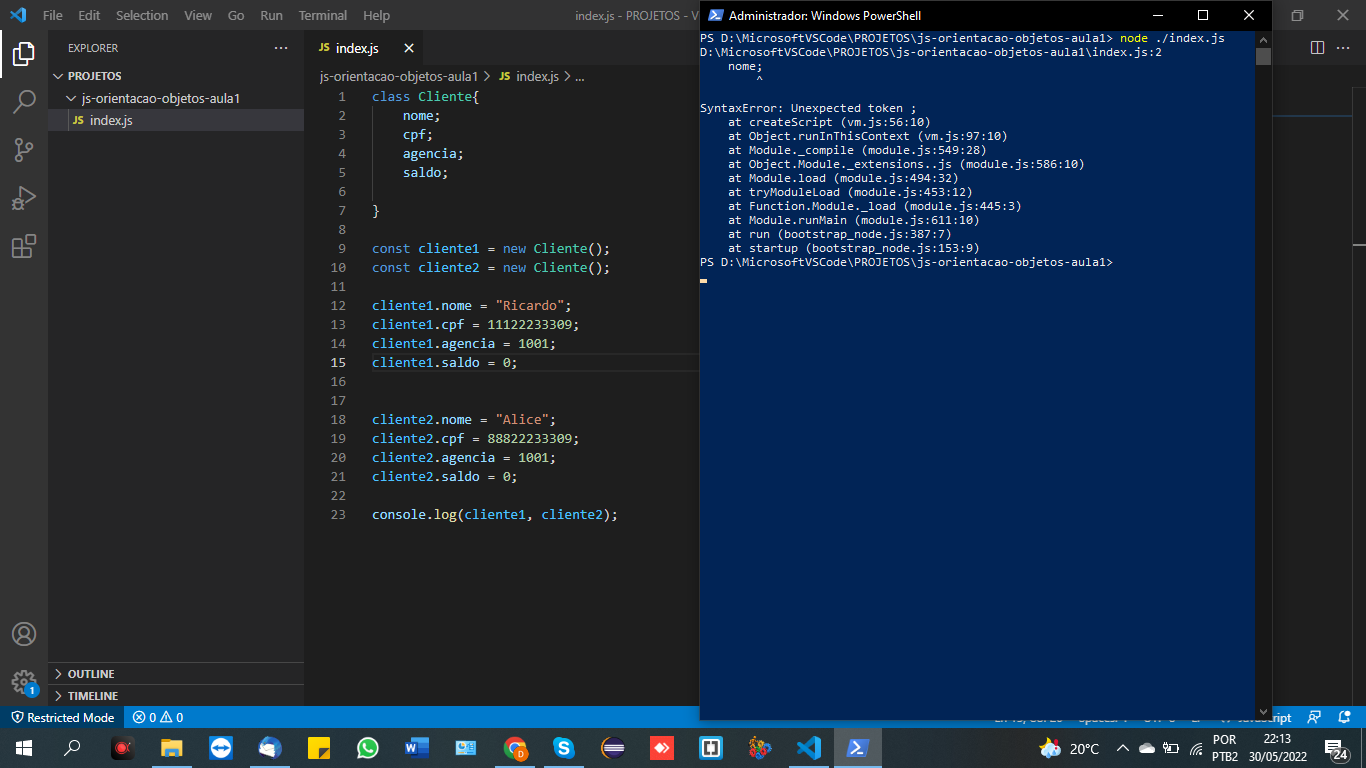Click line 23 console.log statement
This screenshot has height=768, width=1366.
point(495,514)
